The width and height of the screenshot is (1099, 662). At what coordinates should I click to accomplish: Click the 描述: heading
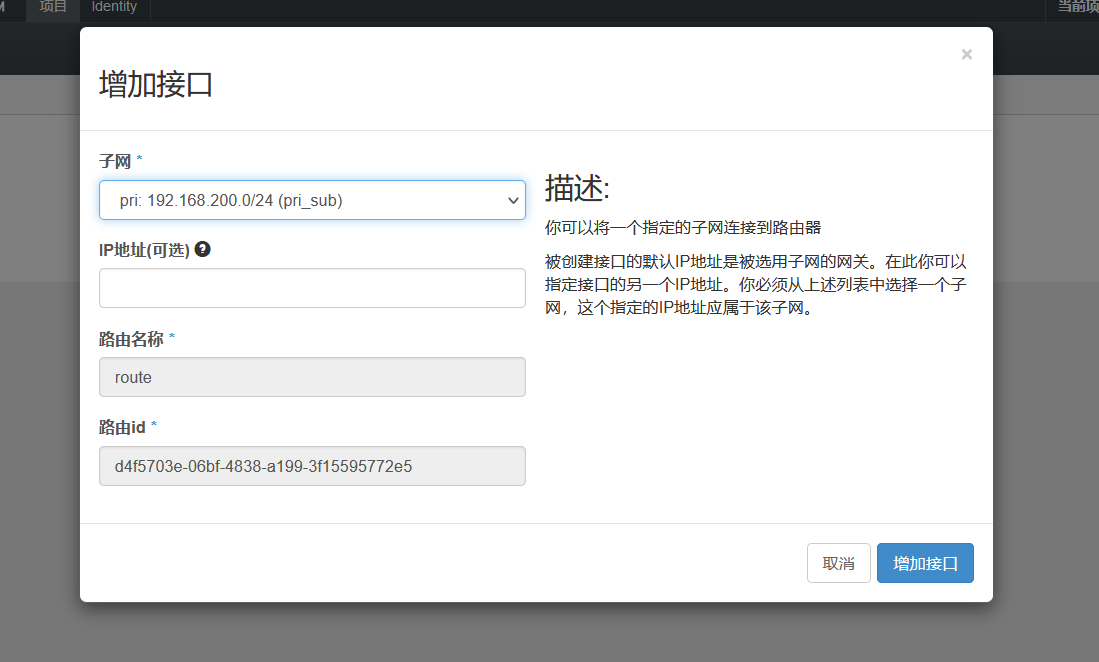pos(577,188)
